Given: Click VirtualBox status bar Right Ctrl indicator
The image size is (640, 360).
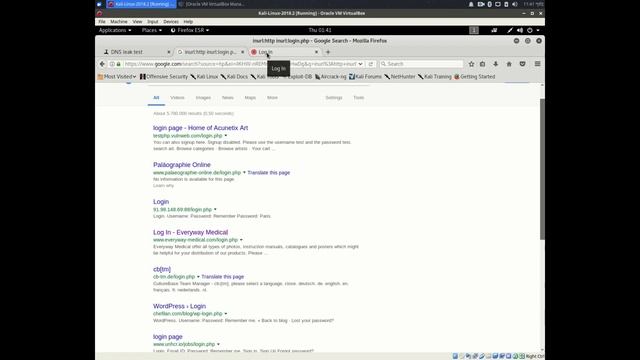Looking at the screenshot, I should 535,356.
